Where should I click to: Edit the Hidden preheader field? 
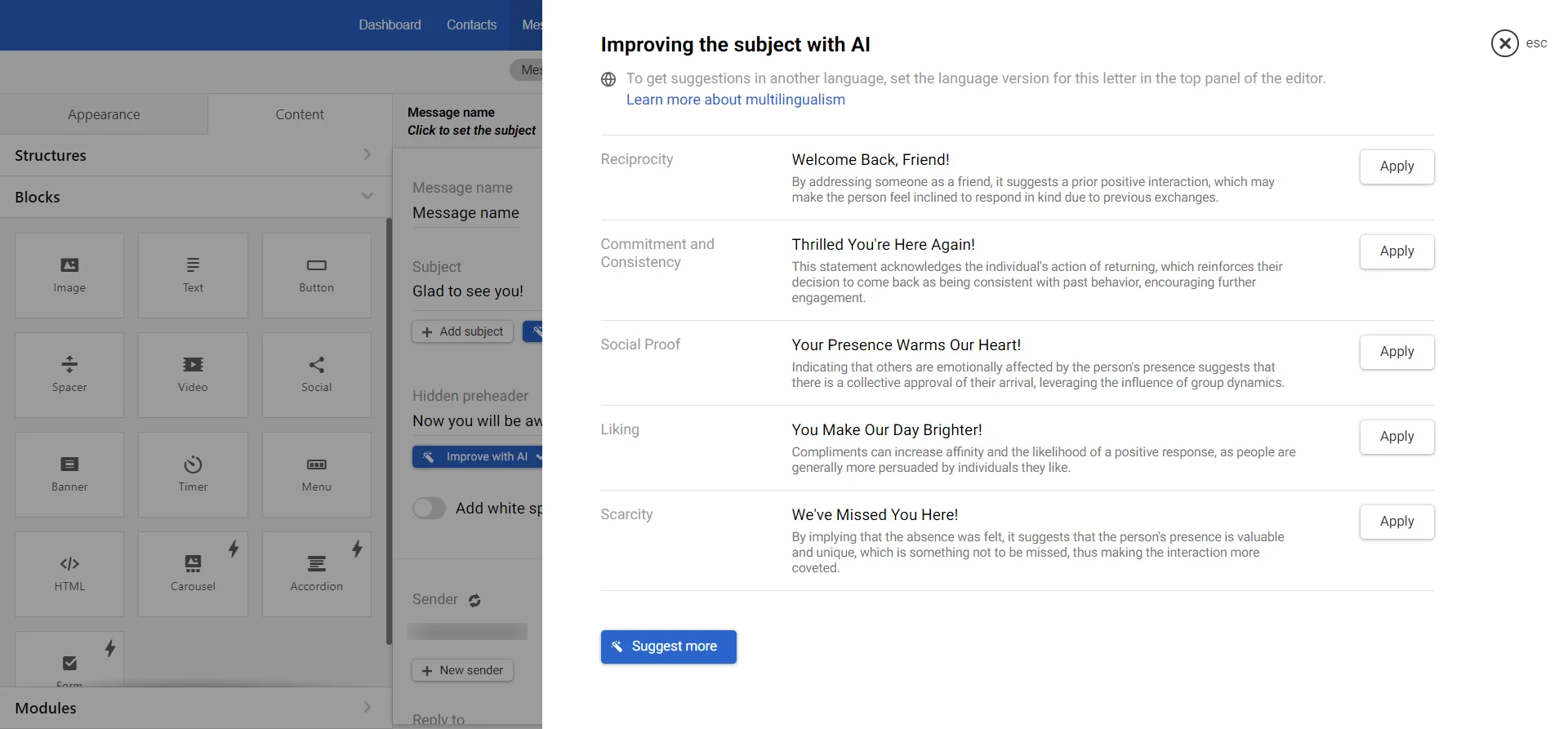click(477, 421)
